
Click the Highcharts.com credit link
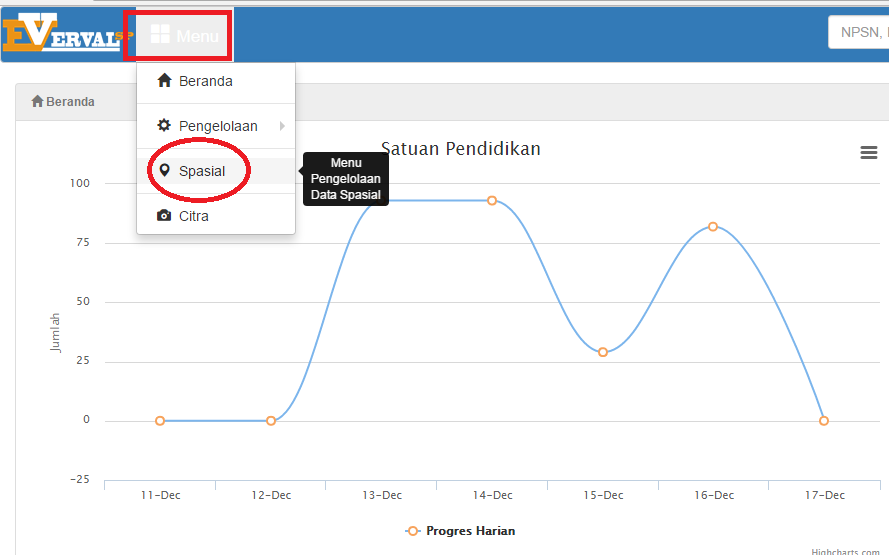pyautogui.click(x=845, y=551)
